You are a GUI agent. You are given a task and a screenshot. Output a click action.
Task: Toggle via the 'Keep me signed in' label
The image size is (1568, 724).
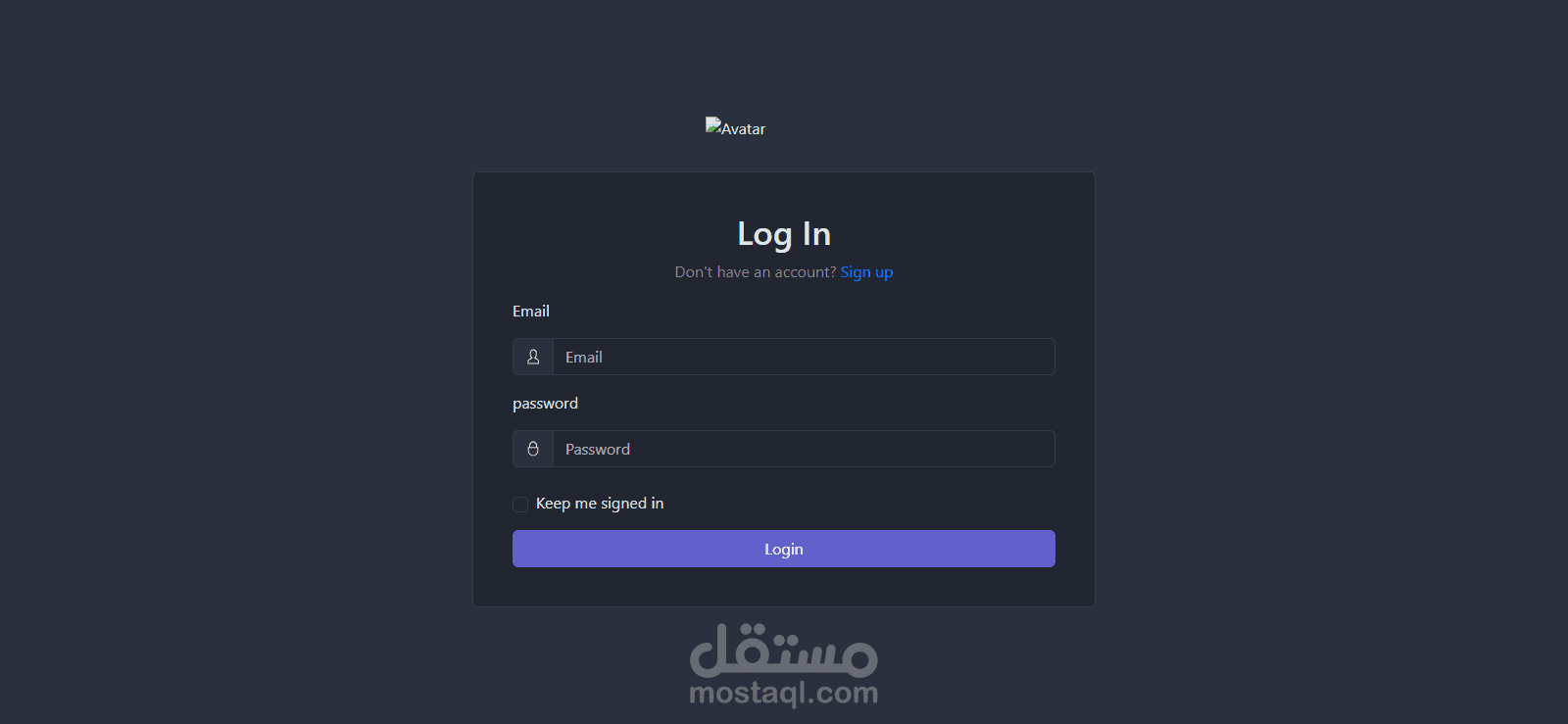tap(600, 504)
